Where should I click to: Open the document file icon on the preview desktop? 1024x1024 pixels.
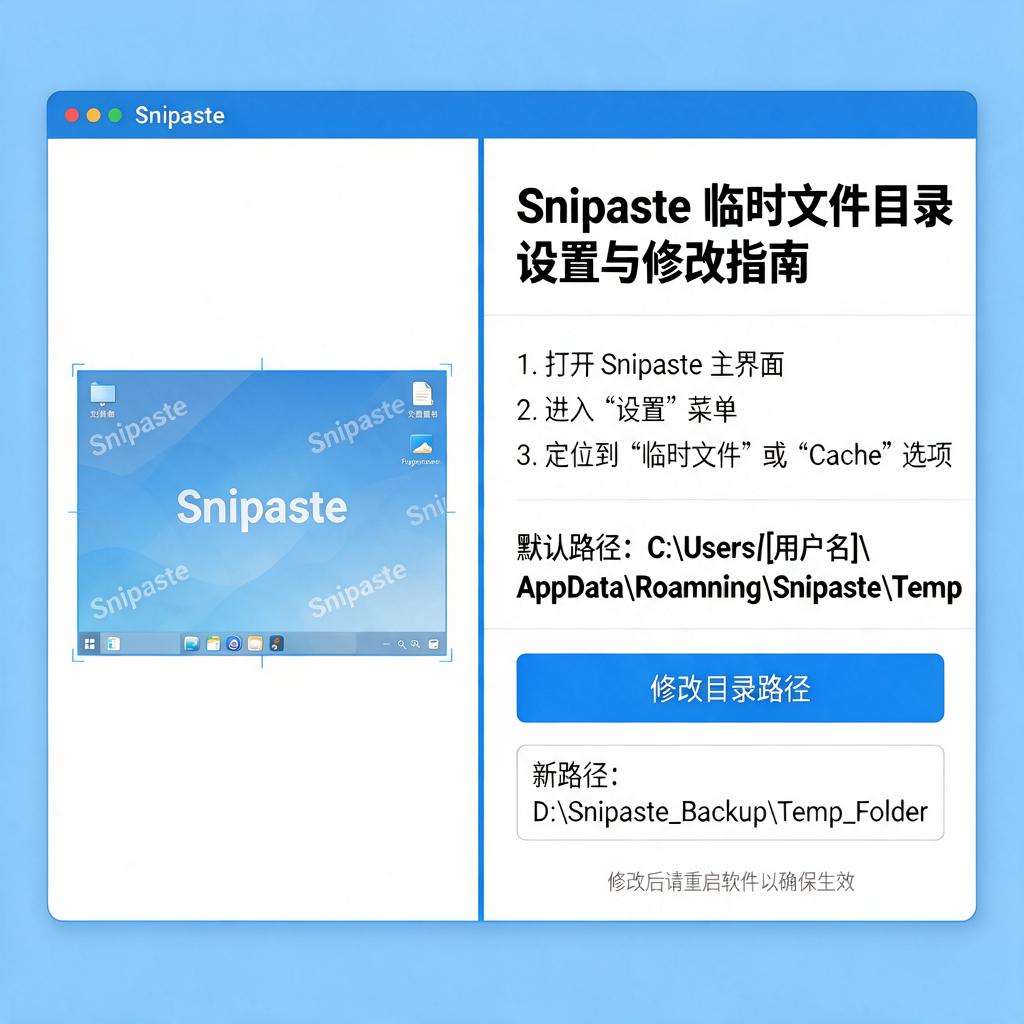(x=423, y=394)
